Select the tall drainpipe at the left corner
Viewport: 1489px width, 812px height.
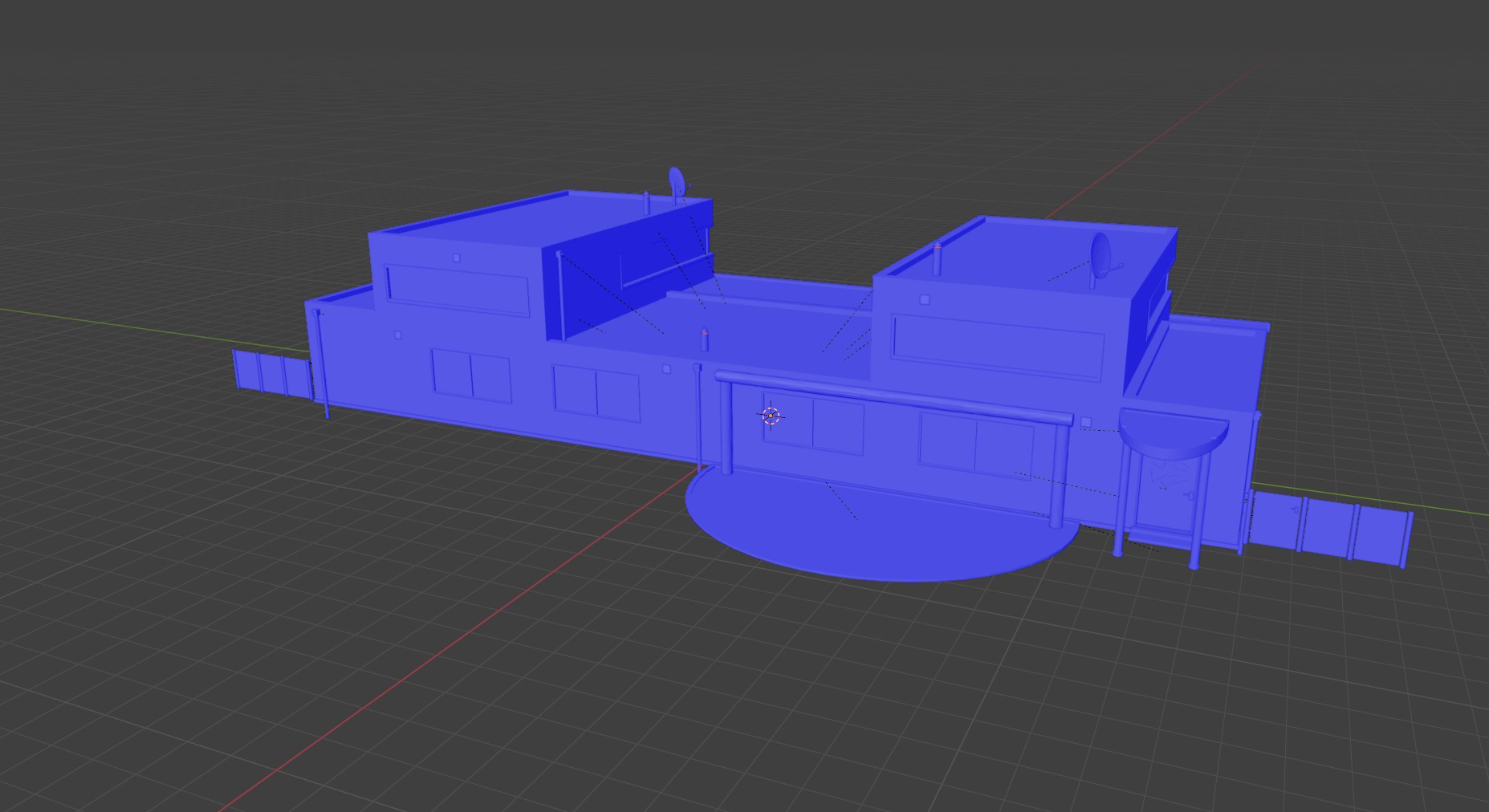click(x=322, y=363)
